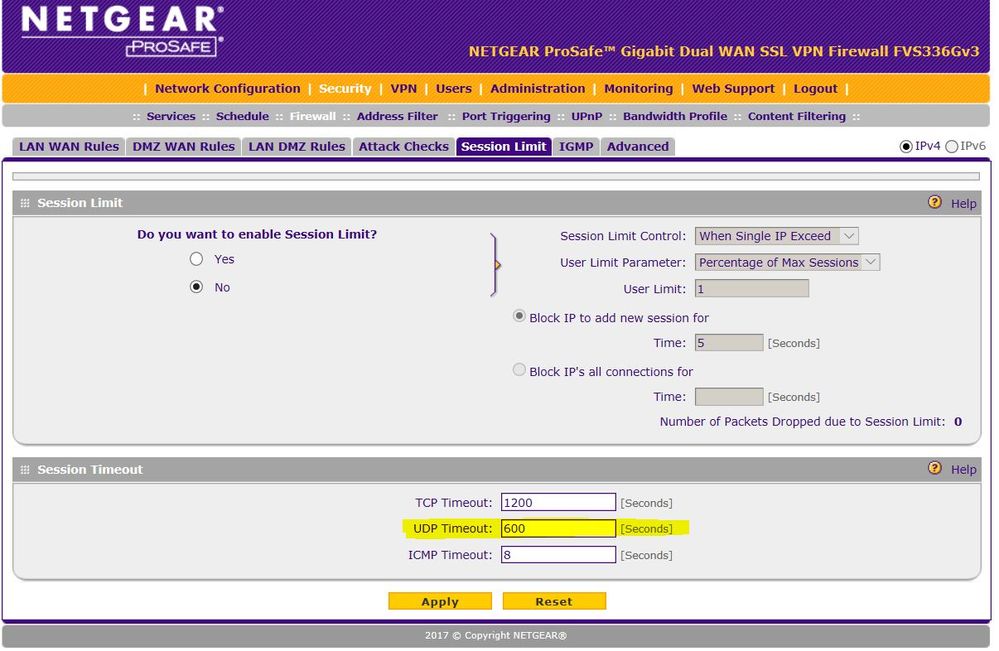Open the VPN menu

tap(403, 89)
